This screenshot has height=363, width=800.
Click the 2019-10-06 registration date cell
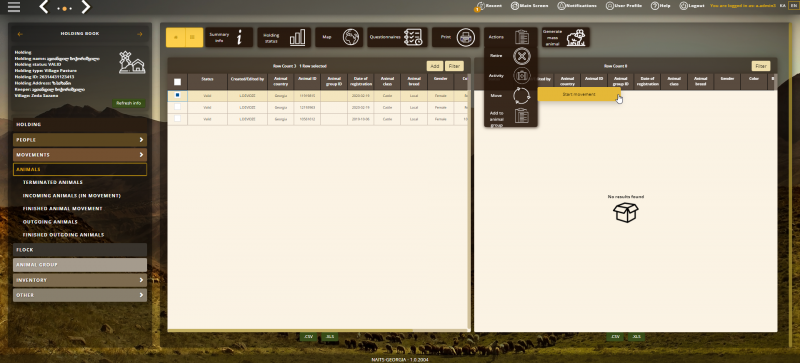point(361,118)
